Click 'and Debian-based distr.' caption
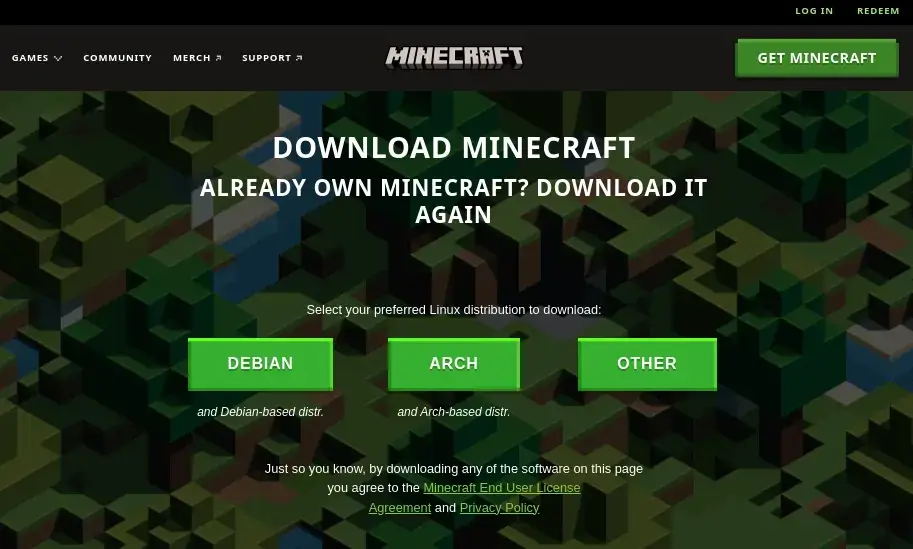The width and height of the screenshot is (913, 549). click(x=260, y=412)
